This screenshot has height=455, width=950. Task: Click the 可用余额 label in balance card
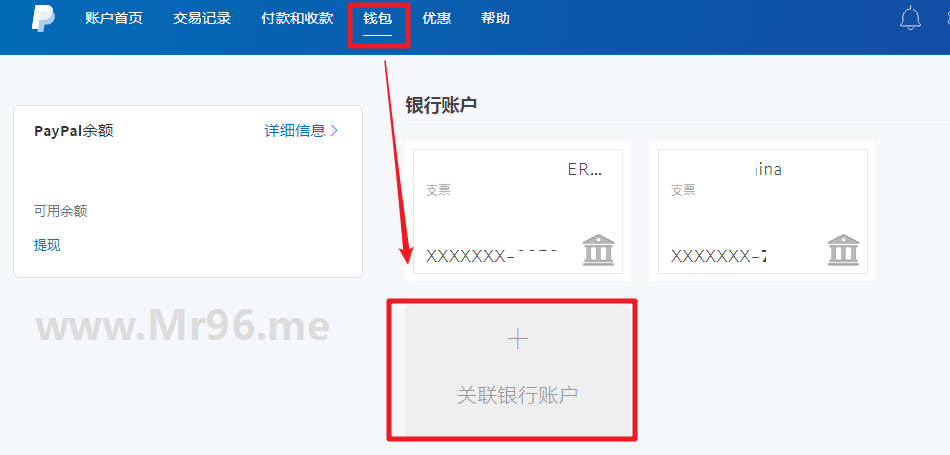61,211
